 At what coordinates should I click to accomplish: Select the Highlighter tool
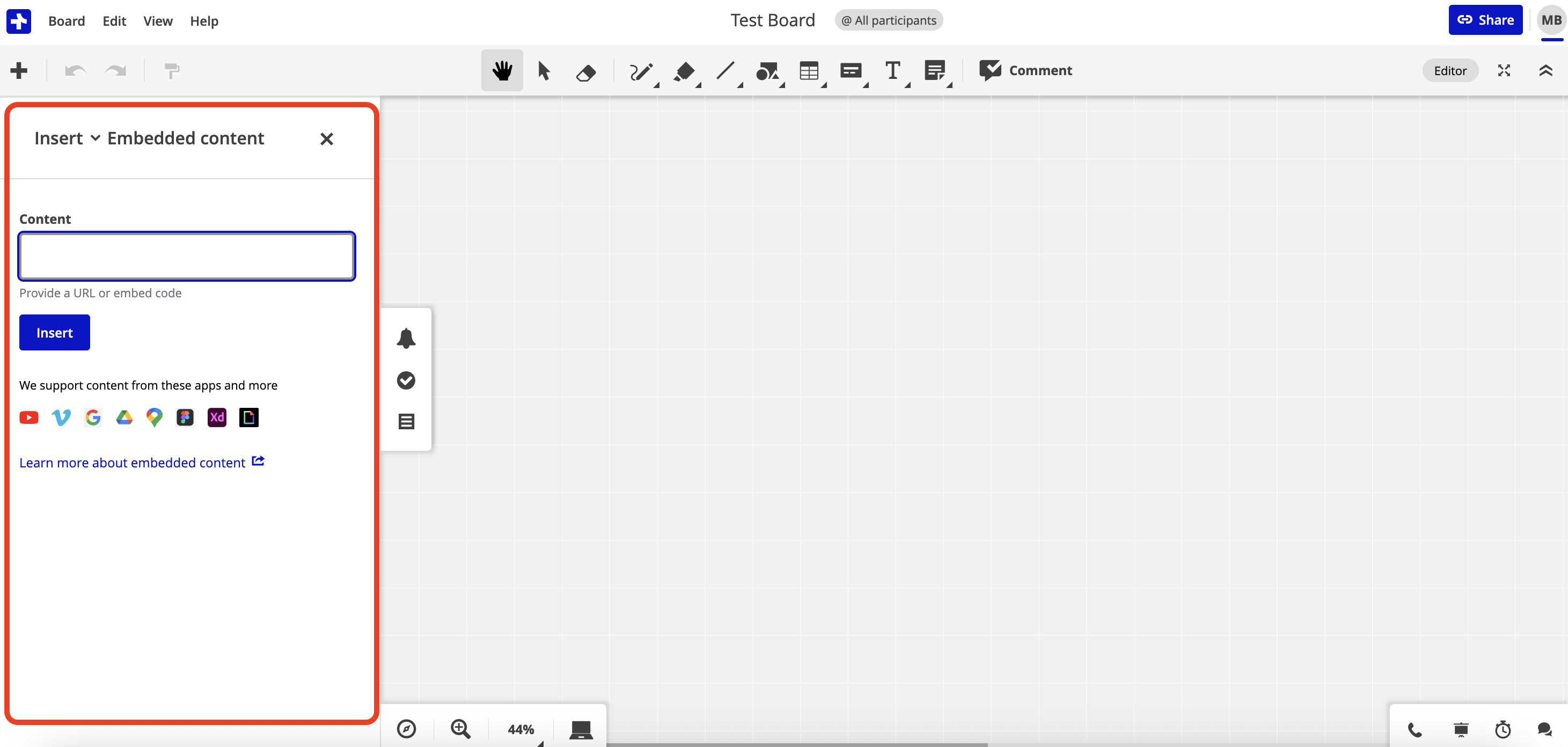(685, 70)
